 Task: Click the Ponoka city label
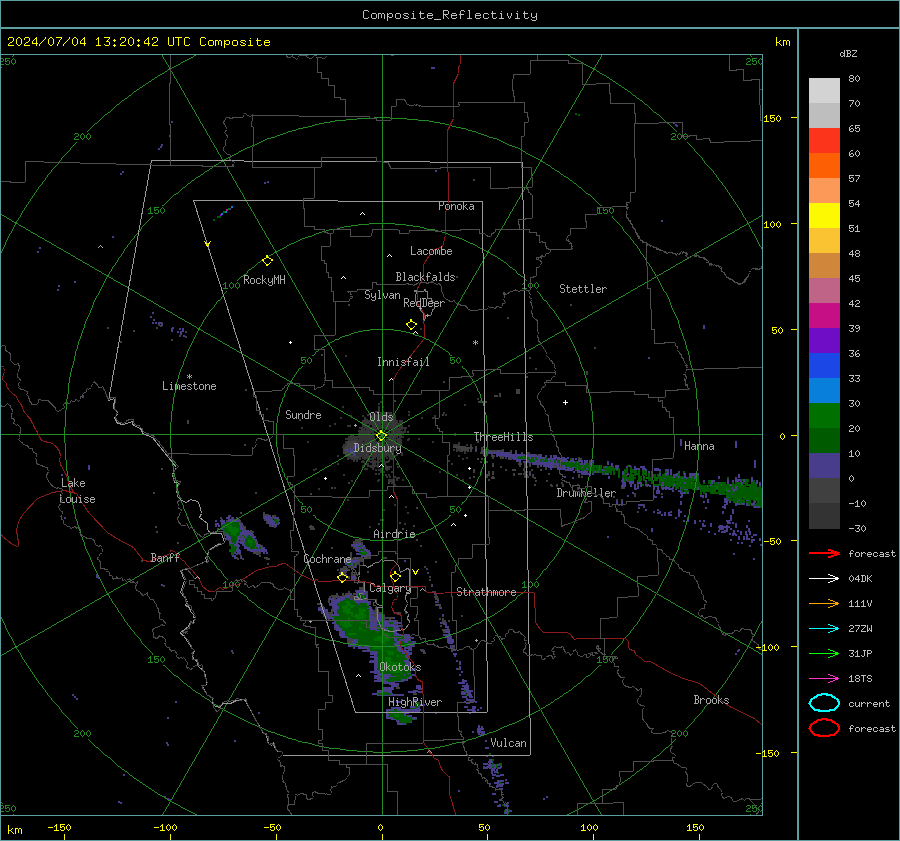coord(456,206)
